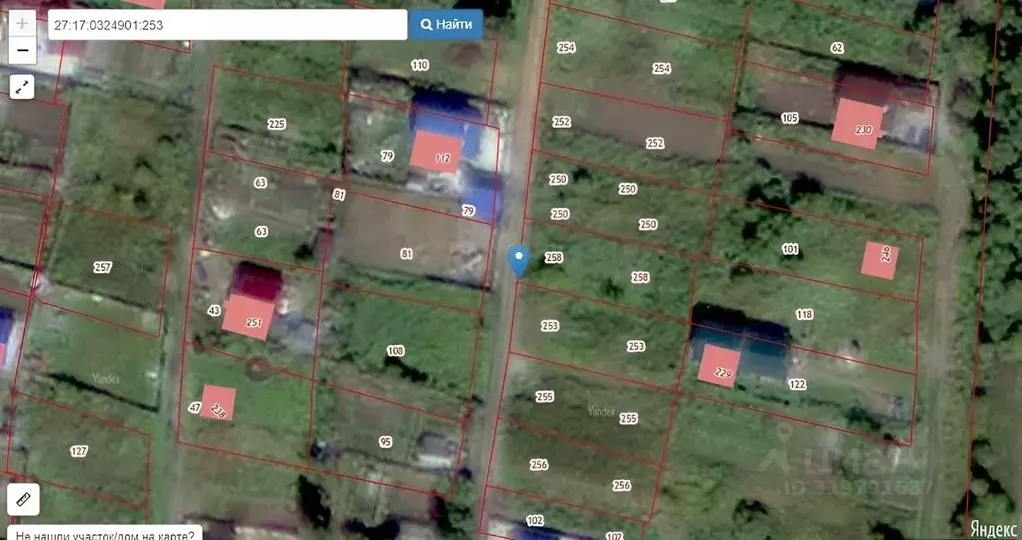Open the 'Не нашли участок/дом на карте?' link
The image size is (1022, 540).
click(104, 535)
